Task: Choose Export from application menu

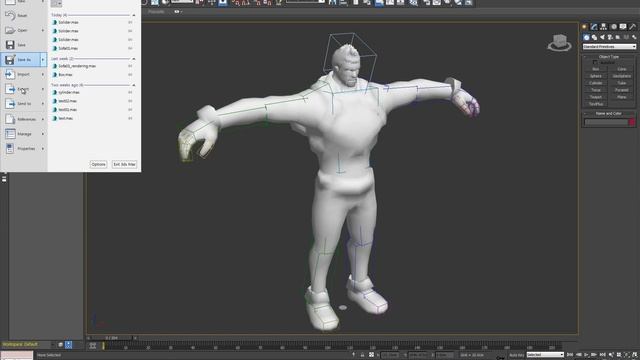Action: pos(23,89)
